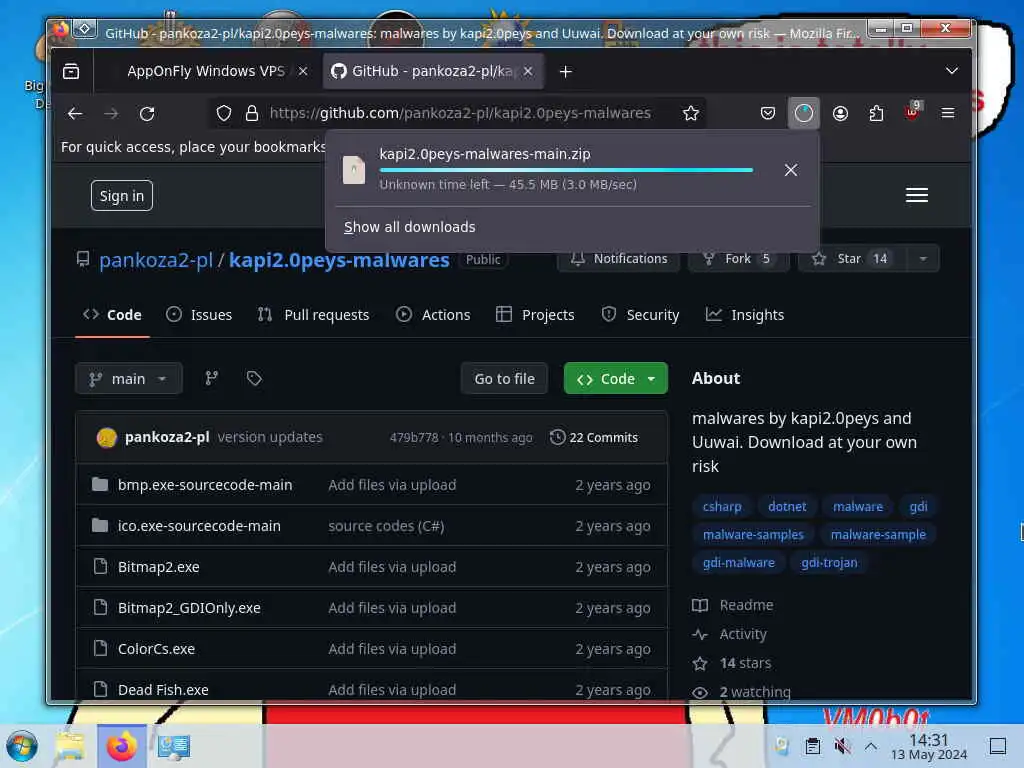1024x768 pixels.
Task: Open the Projects tab
Action: coord(536,315)
